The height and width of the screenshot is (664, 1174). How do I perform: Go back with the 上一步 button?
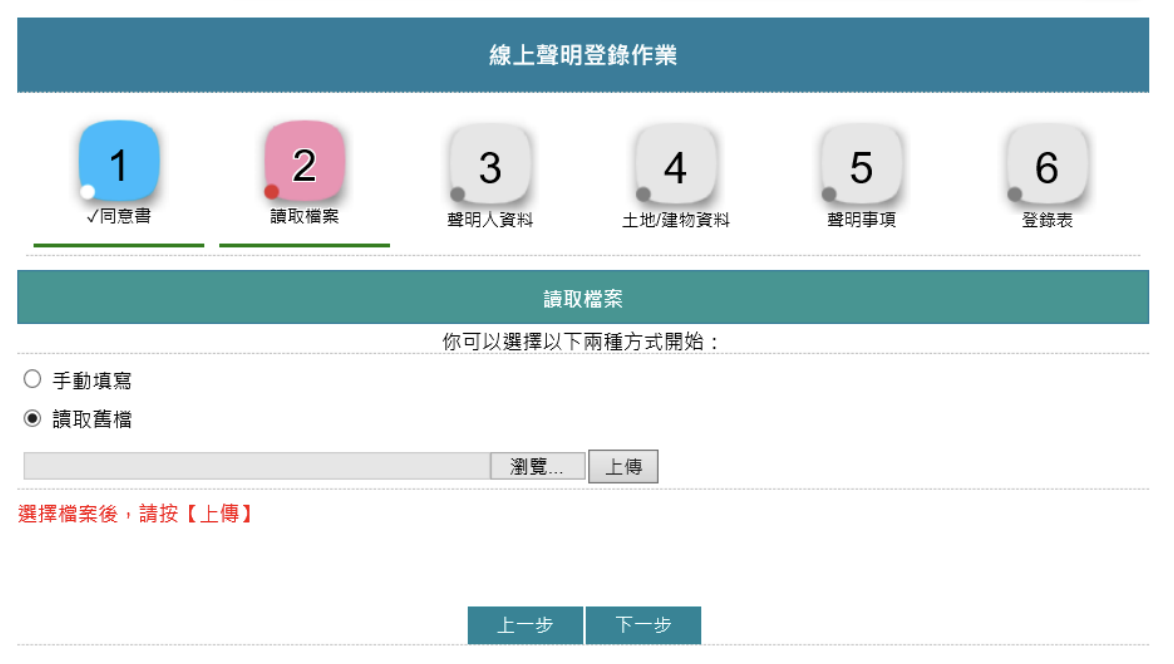[525, 625]
